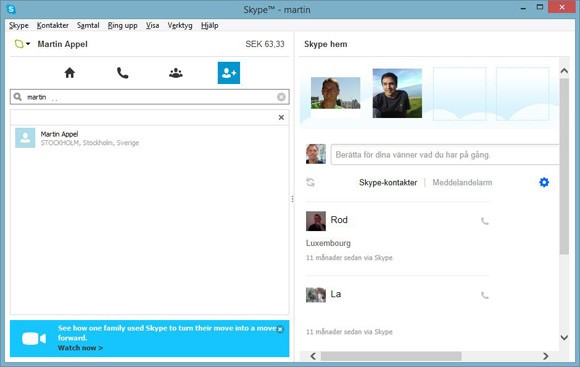Click the SEK 63,33 credit balance
Image resolution: width=580 pixels, height=367 pixels.
[x=265, y=44]
